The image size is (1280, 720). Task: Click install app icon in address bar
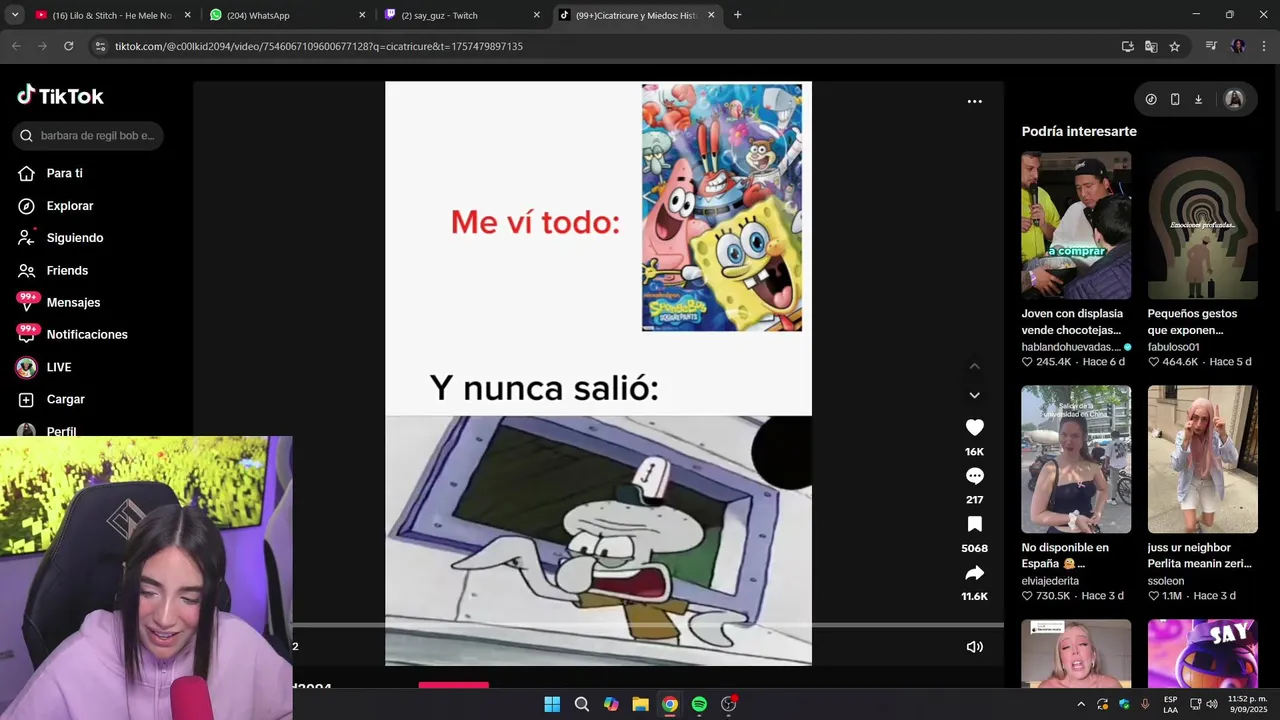click(1128, 46)
